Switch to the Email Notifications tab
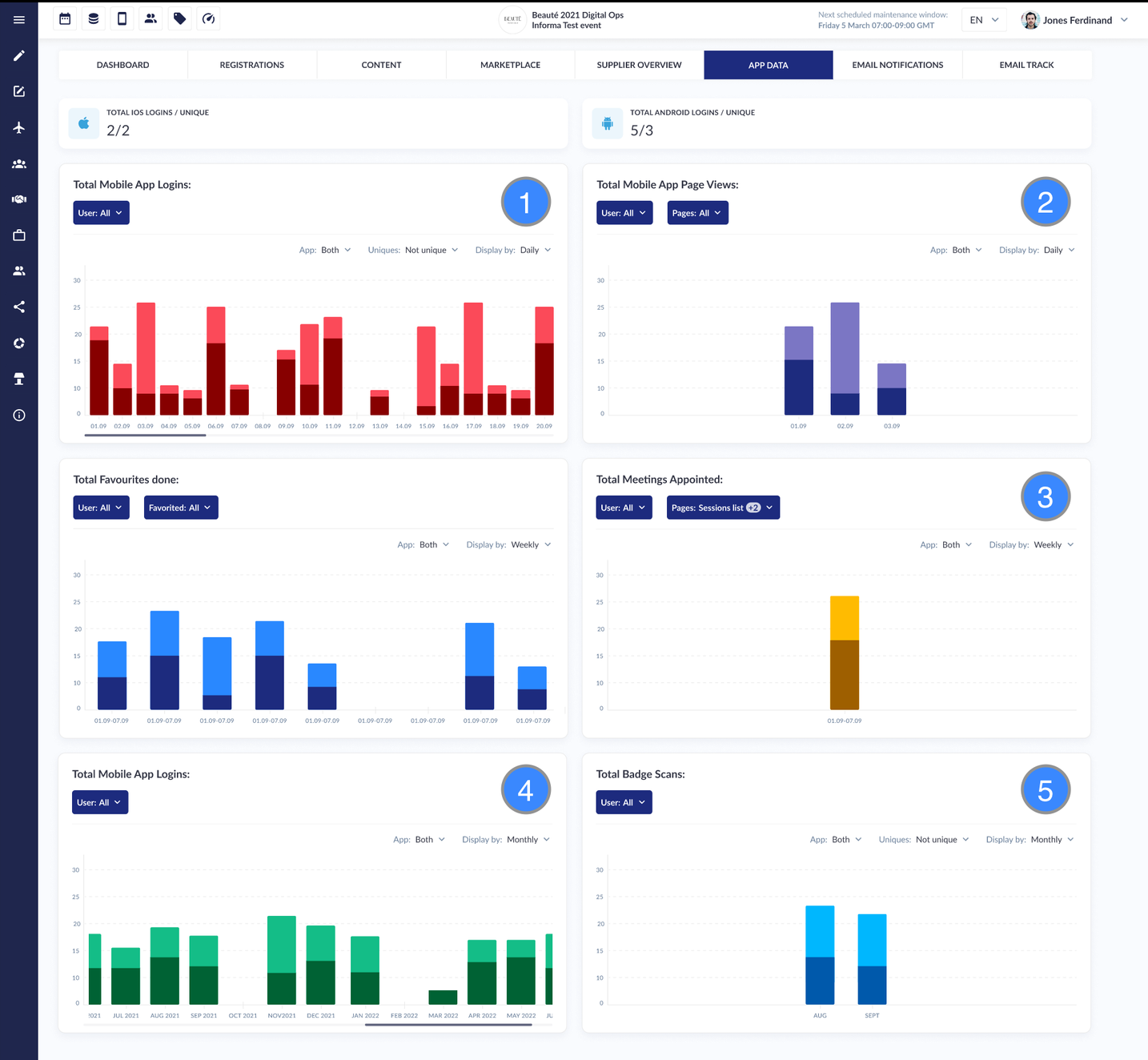The width and height of the screenshot is (1148, 1060). pyautogui.click(x=897, y=65)
